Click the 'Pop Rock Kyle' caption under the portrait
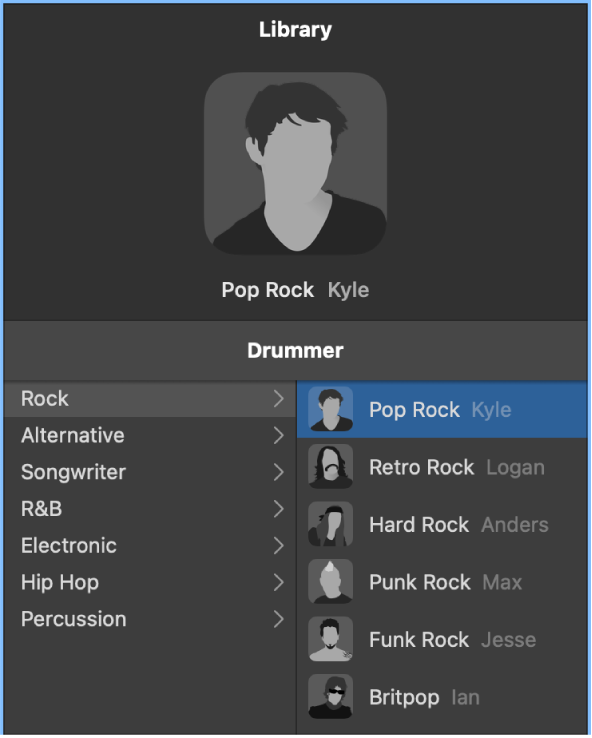 click(296, 290)
